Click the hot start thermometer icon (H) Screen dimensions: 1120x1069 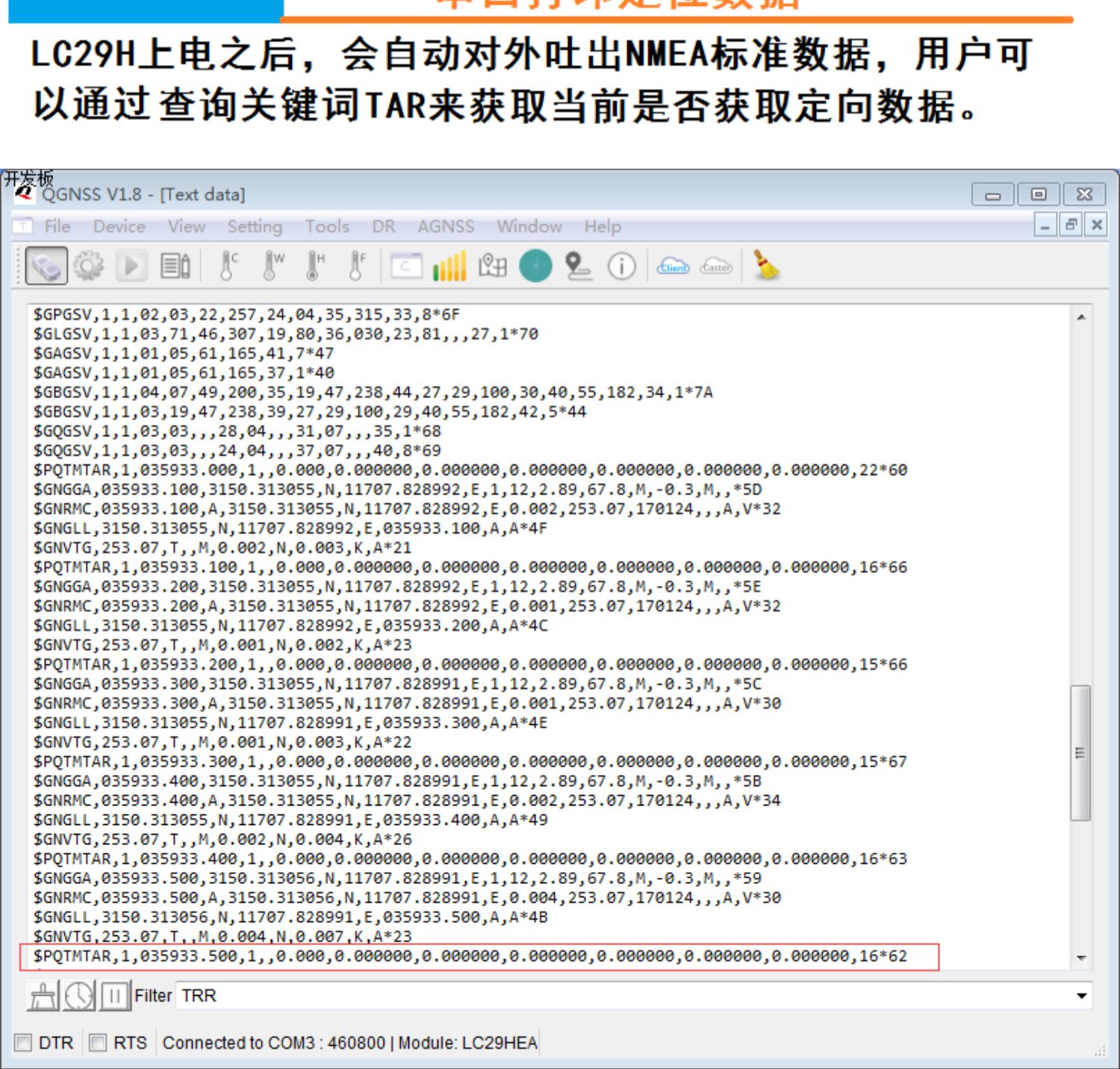[316, 266]
